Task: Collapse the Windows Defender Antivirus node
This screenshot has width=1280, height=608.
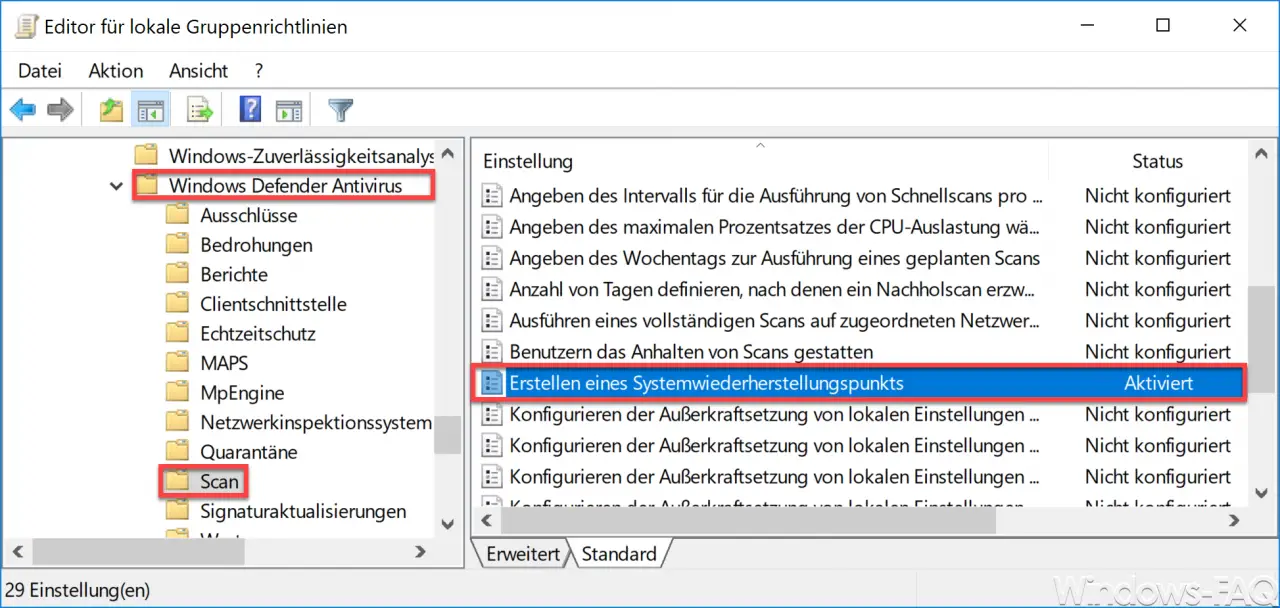Action: tap(118, 186)
